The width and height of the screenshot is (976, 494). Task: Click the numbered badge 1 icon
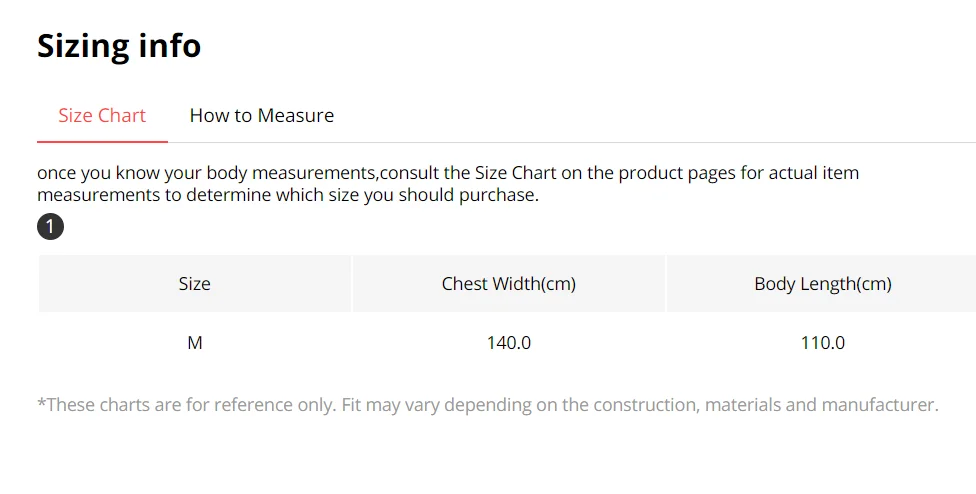[x=50, y=227]
